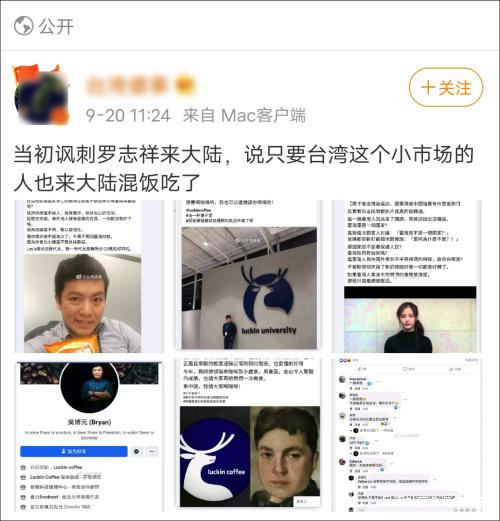Click the orange verified badge after the username
500x521 pixels.
184,85
